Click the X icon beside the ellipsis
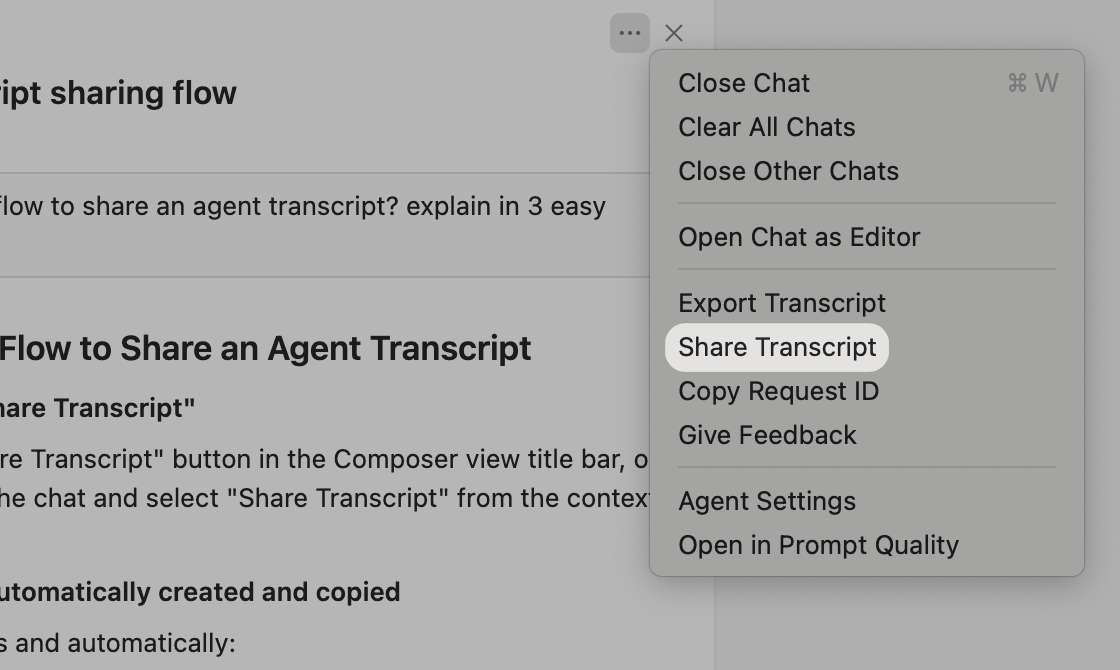This screenshot has height=670, width=1120. [x=674, y=33]
